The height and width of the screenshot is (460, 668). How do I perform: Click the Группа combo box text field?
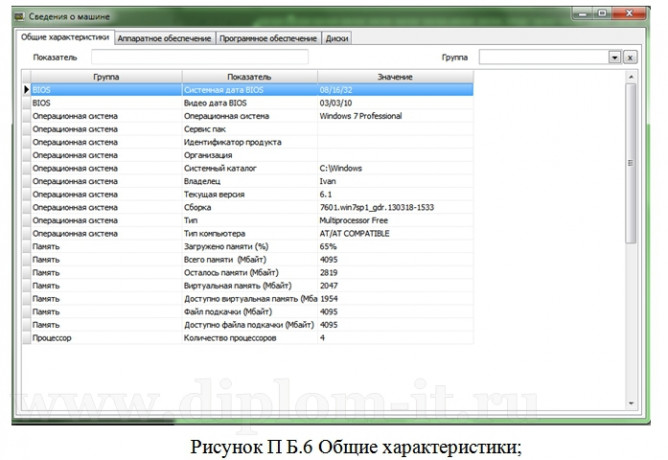[x=544, y=57]
